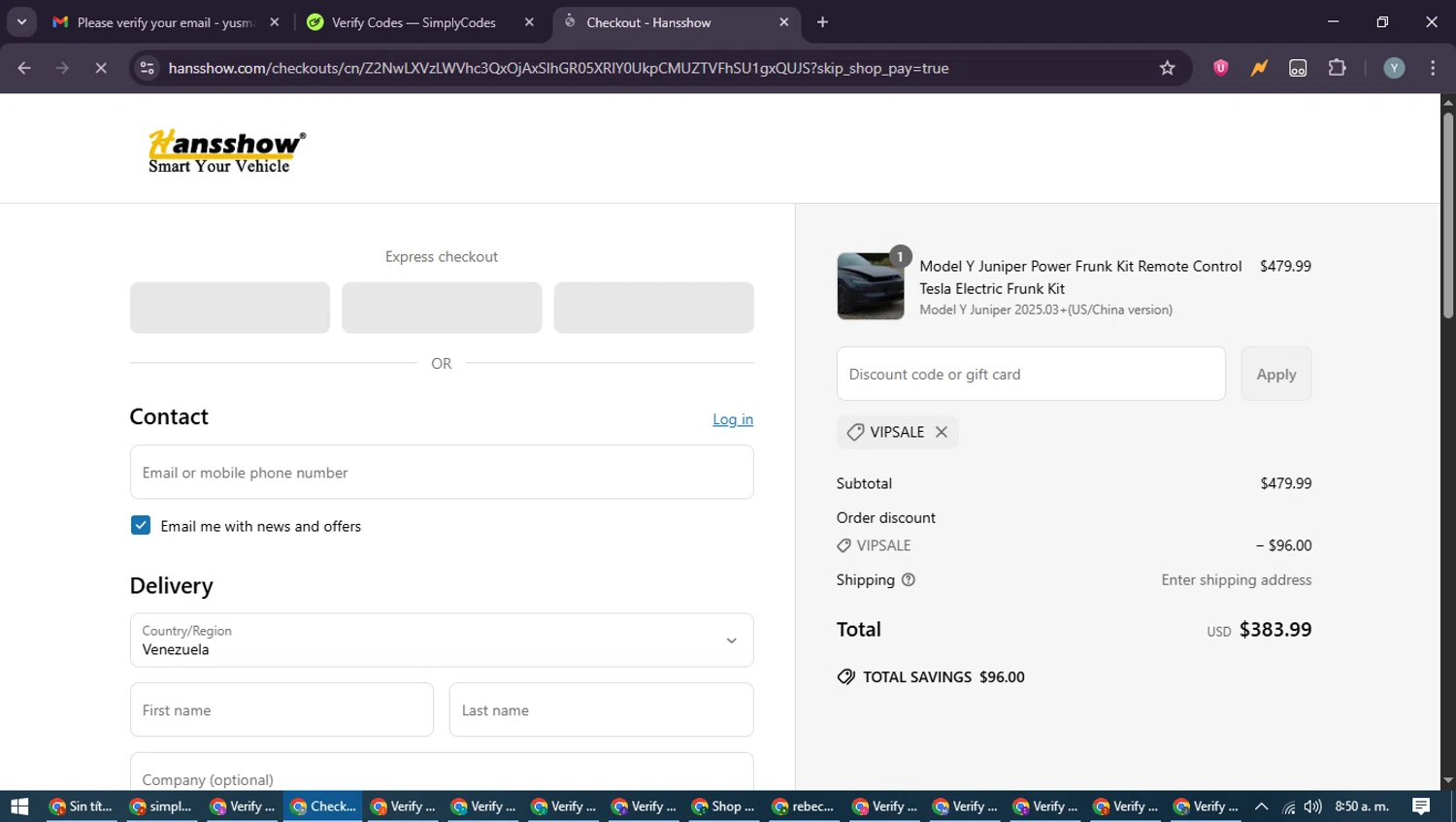The width and height of the screenshot is (1456, 822).
Task: Click the First name field
Action: [x=281, y=709]
